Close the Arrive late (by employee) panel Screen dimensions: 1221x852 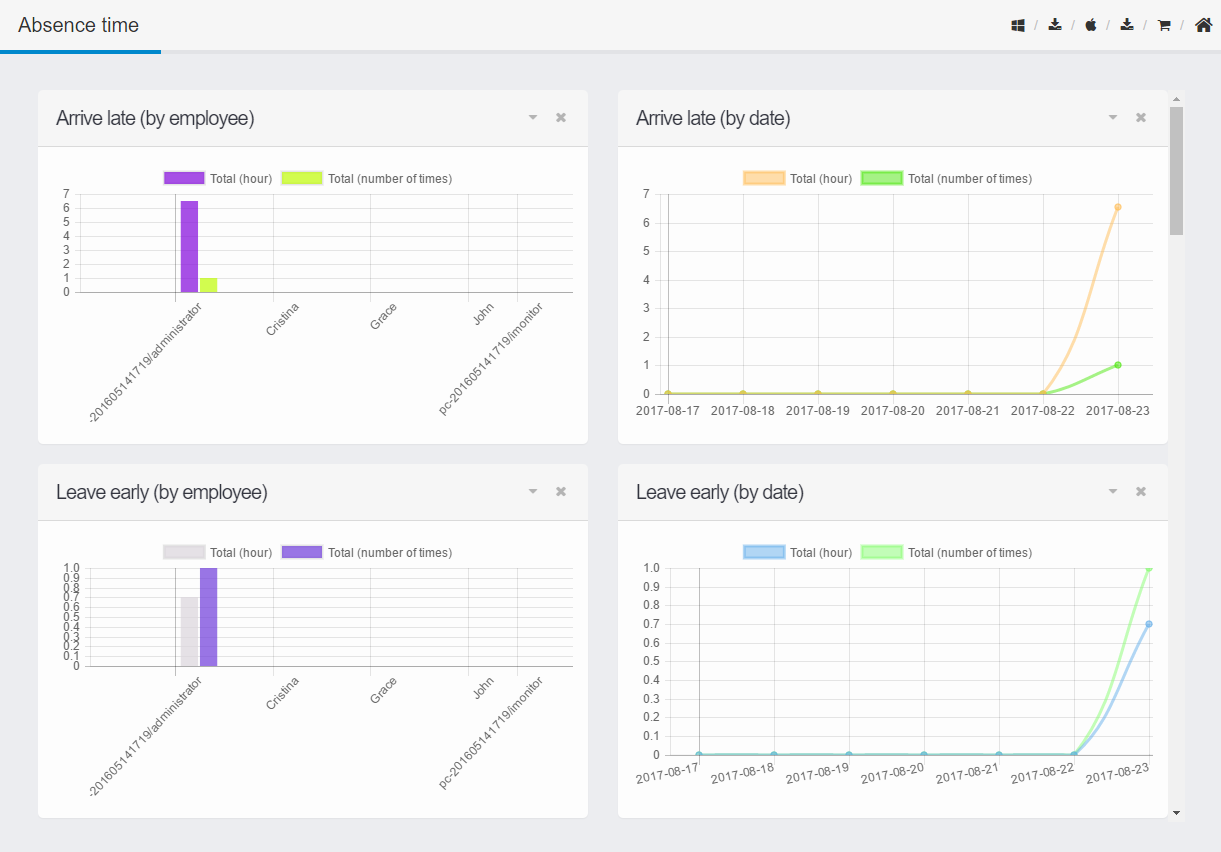[x=561, y=118]
